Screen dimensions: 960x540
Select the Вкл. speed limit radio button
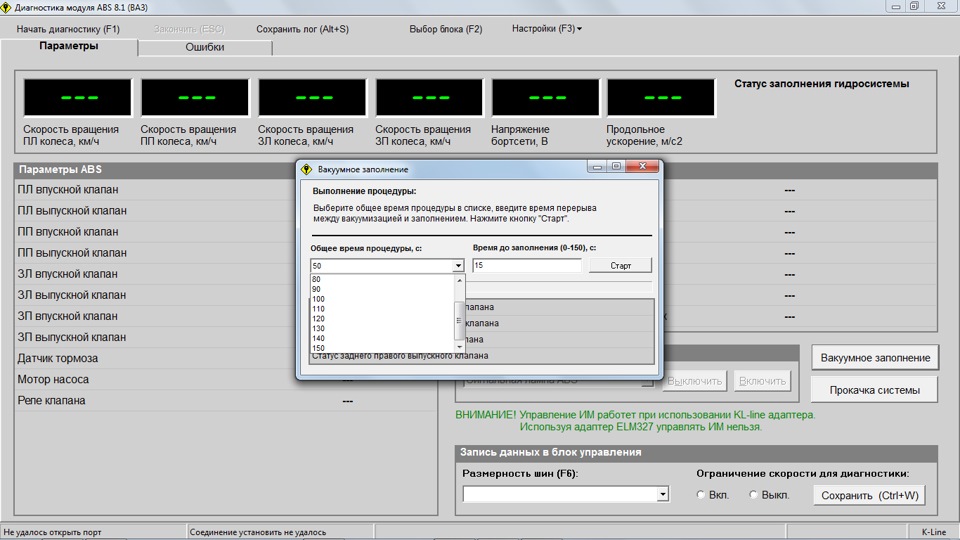click(x=700, y=495)
